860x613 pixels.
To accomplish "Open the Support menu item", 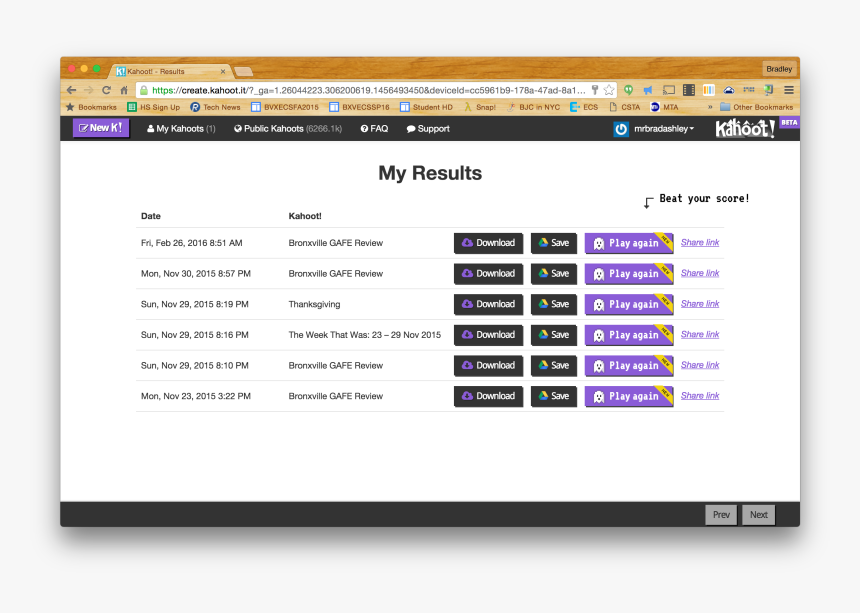I will (428, 129).
